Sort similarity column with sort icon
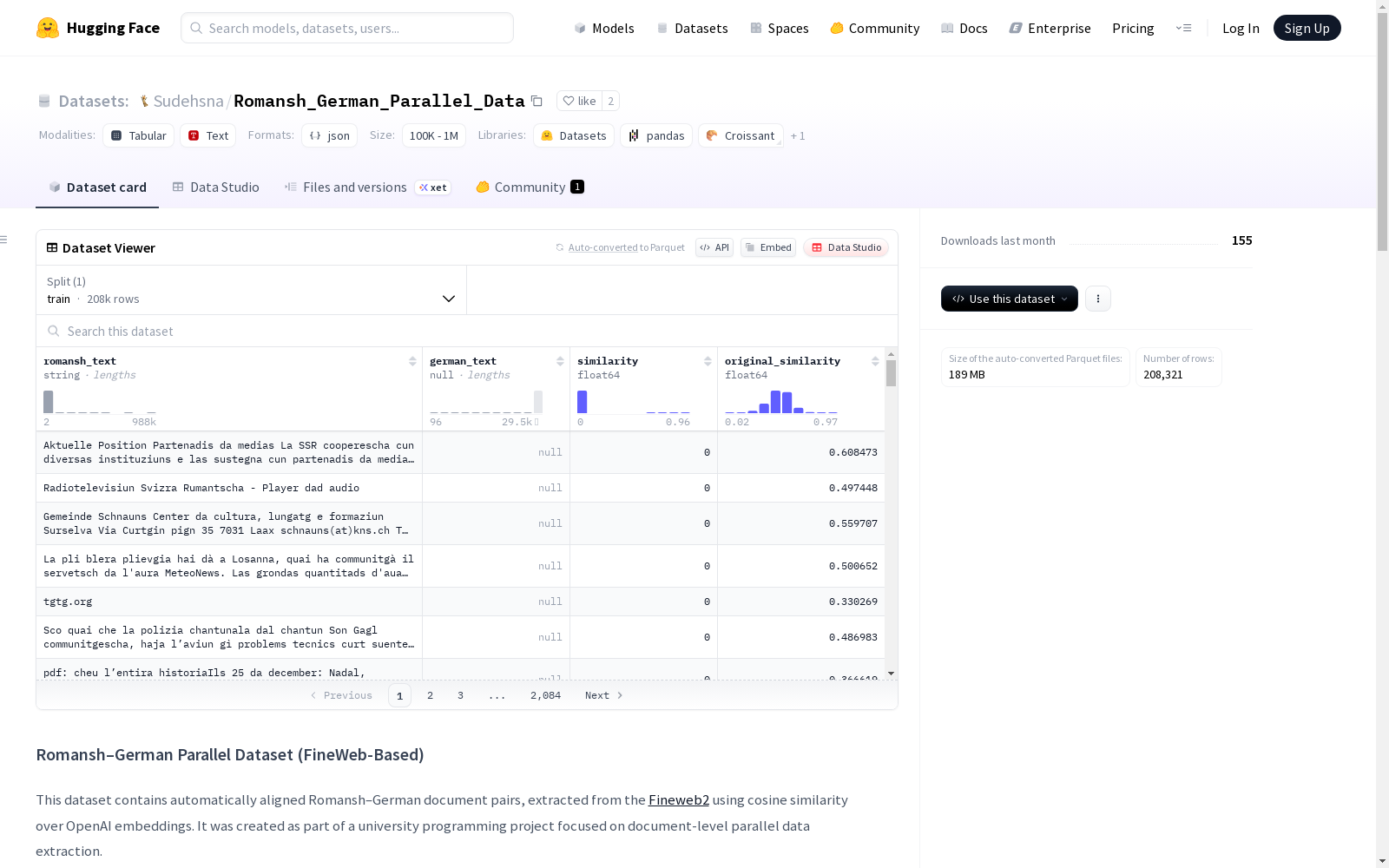The image size is (1389, 868). pos(708,361)
